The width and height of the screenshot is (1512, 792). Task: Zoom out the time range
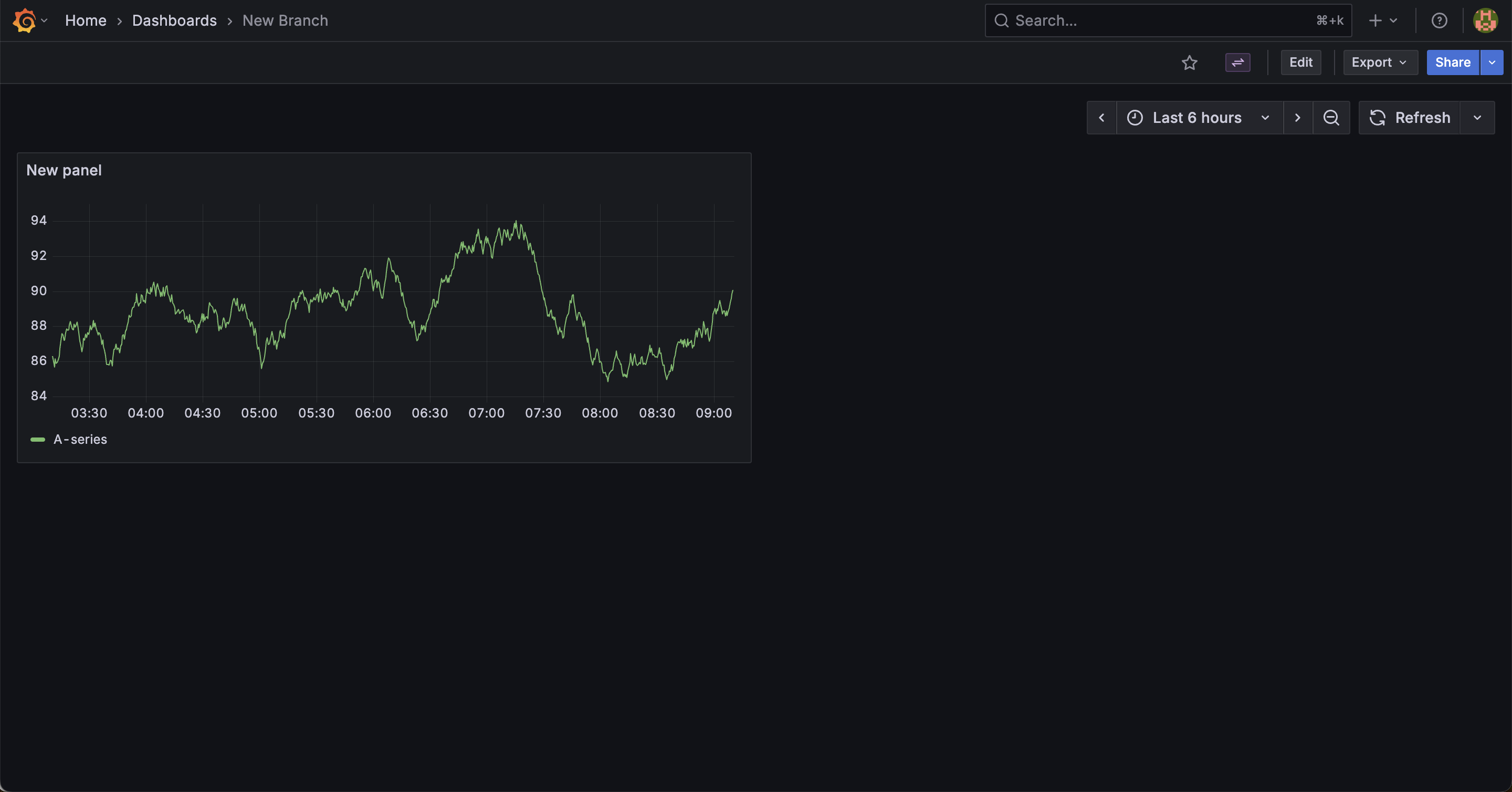click(1331, 118)
